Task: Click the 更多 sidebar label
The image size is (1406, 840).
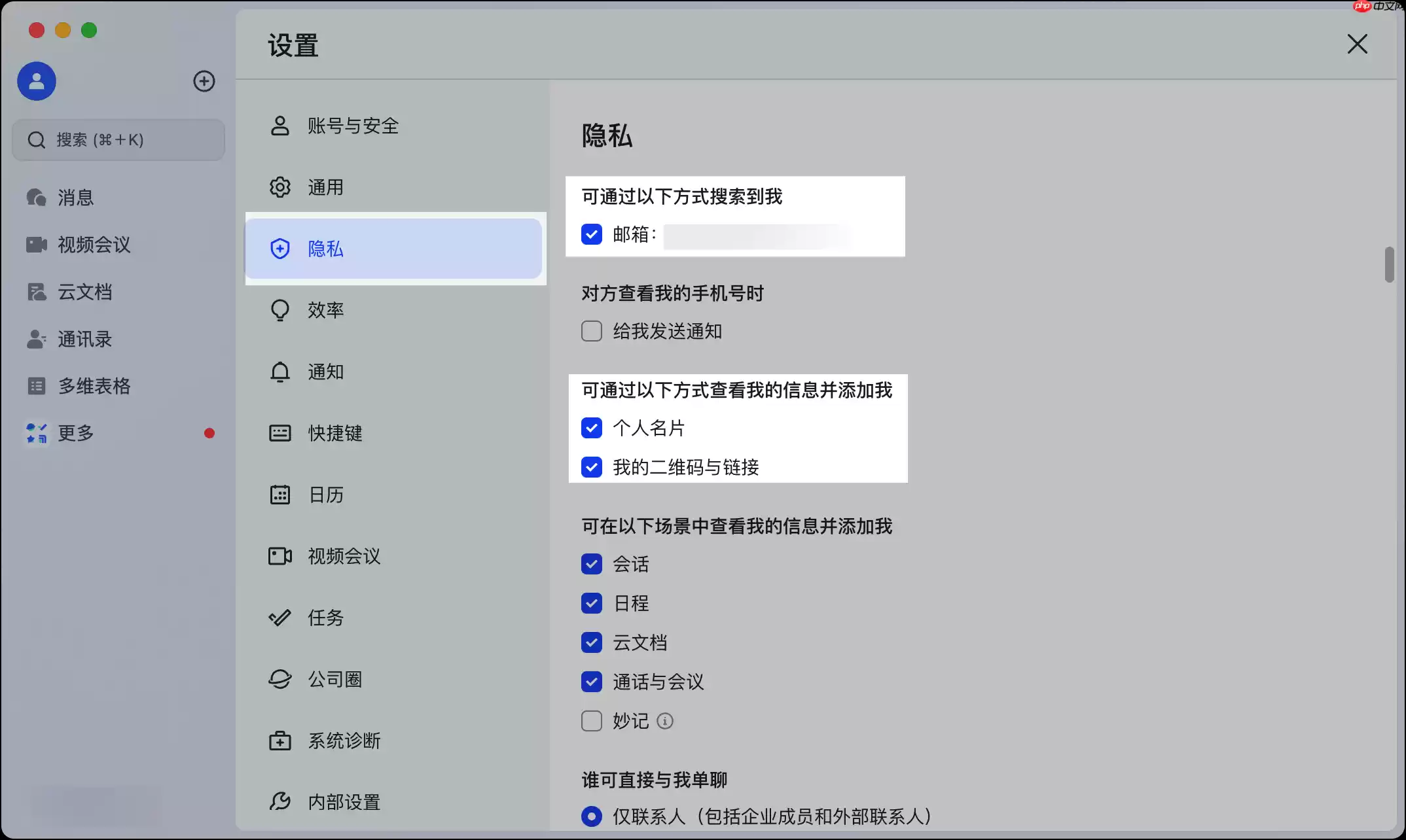Action: pos(76,433)
